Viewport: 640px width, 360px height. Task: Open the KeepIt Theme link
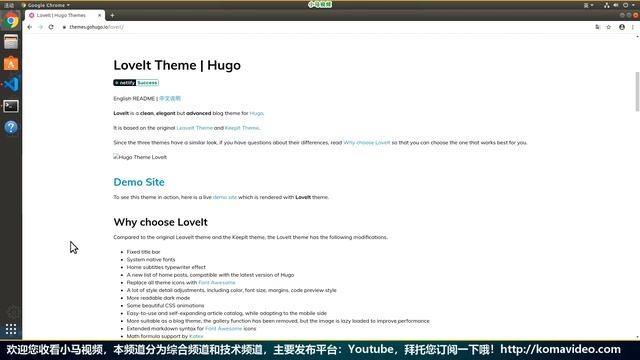pos(242,128)
